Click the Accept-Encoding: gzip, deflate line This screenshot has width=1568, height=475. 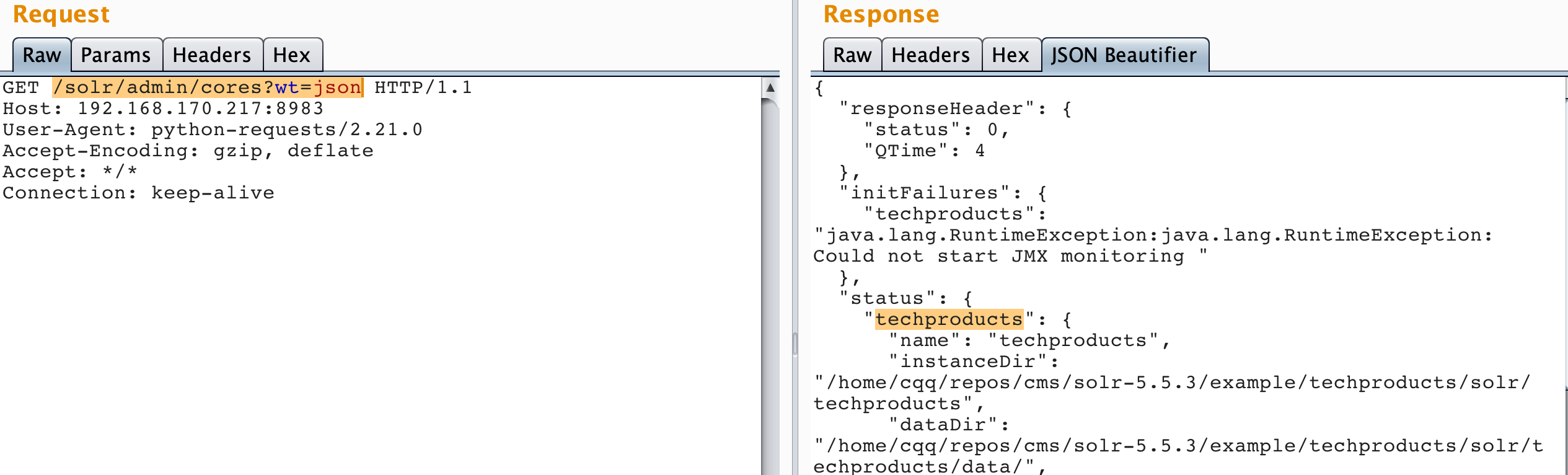point(188,151)
